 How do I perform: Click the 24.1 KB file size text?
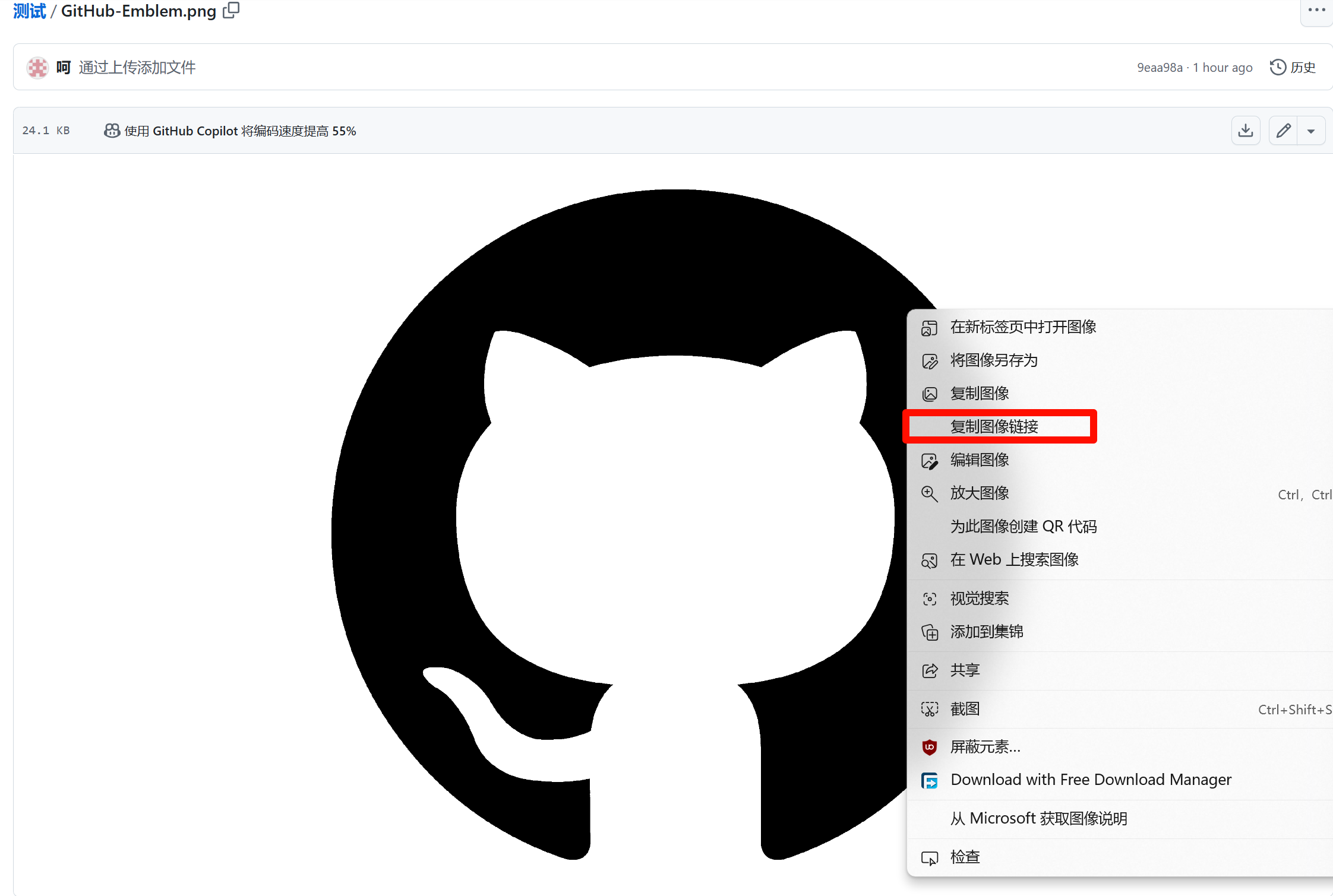click(46, 131)
